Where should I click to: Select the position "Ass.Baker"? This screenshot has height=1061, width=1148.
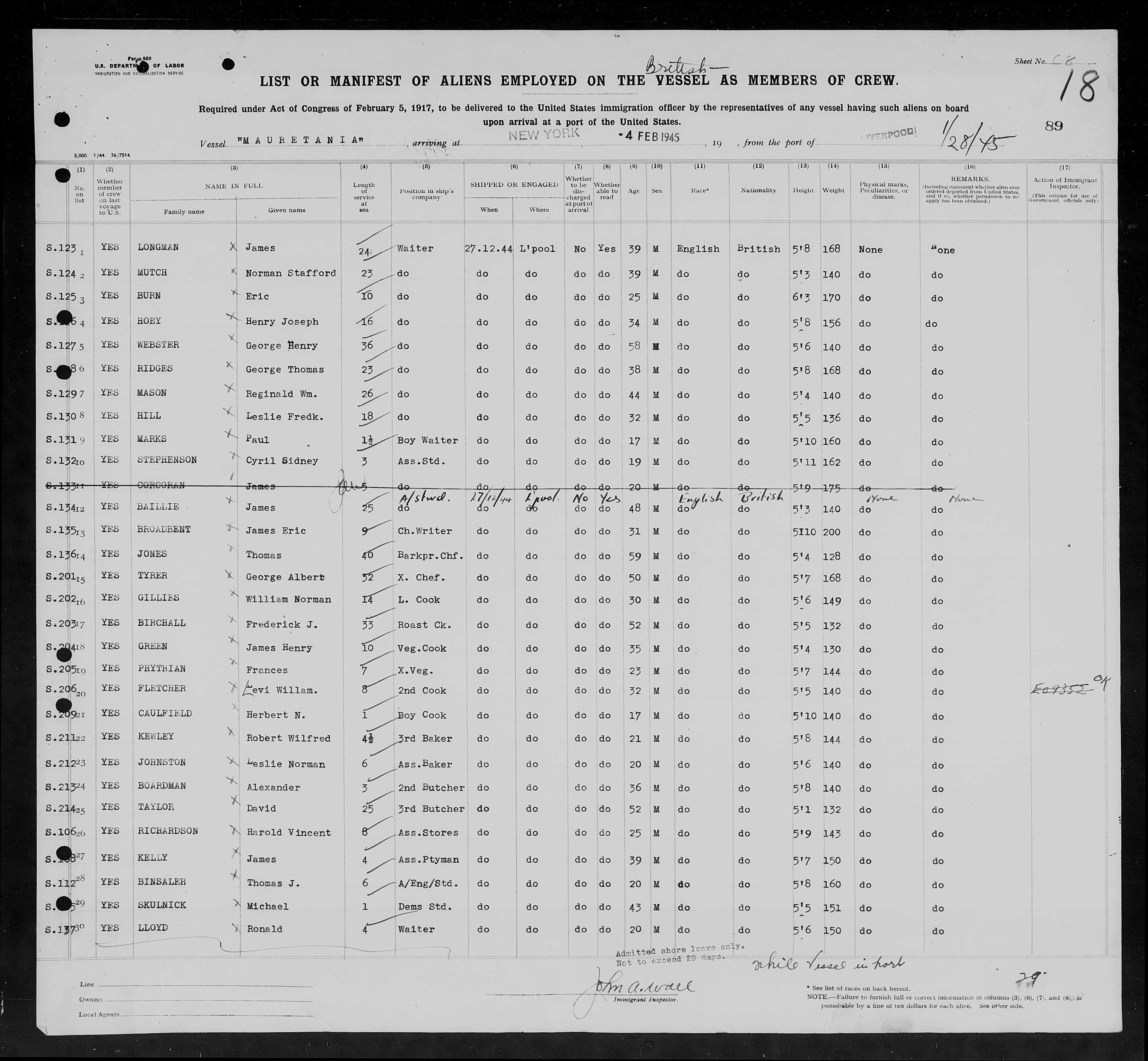(x=425, y=764)
